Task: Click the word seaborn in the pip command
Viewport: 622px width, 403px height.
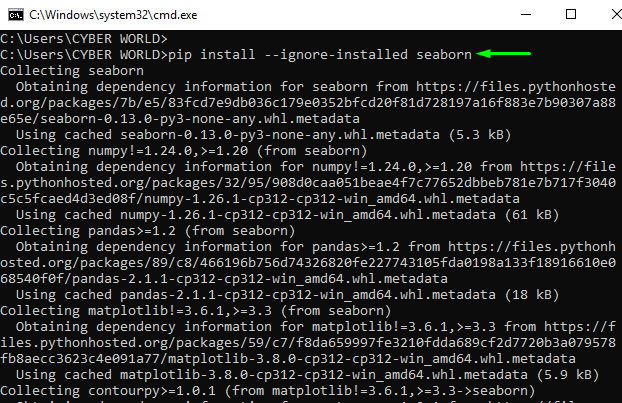Action: pyautogui.click(x=443, y=54)
